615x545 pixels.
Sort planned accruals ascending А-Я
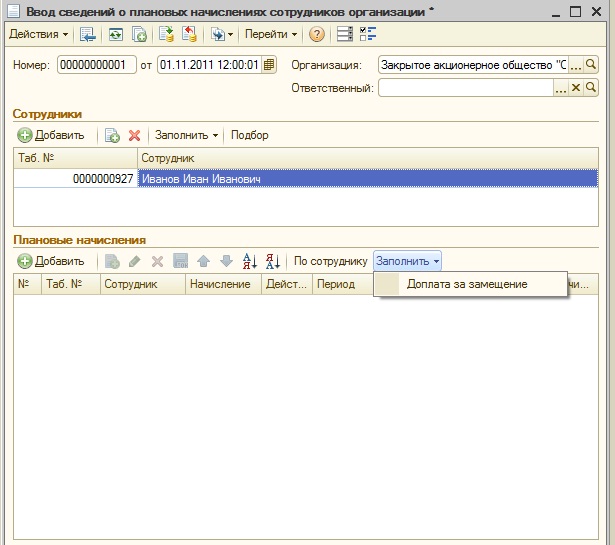(250, 261)
